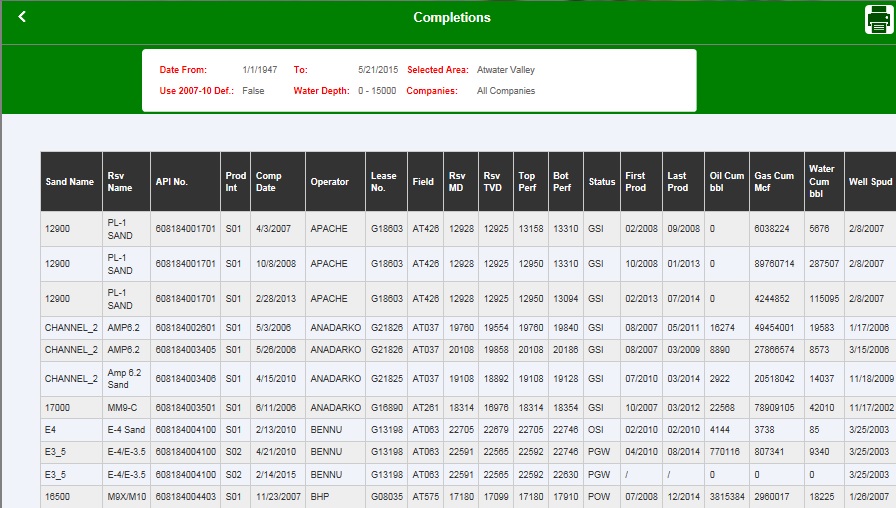Click the Bot Perf column header
Image resolution: width=896 pixels, height=508 pixels.
566,182
